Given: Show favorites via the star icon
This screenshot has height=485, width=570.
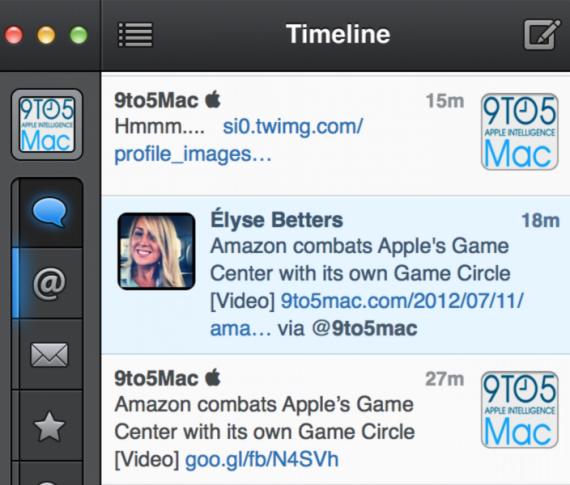Looking at the screenshot, I should tap(49, 426).
